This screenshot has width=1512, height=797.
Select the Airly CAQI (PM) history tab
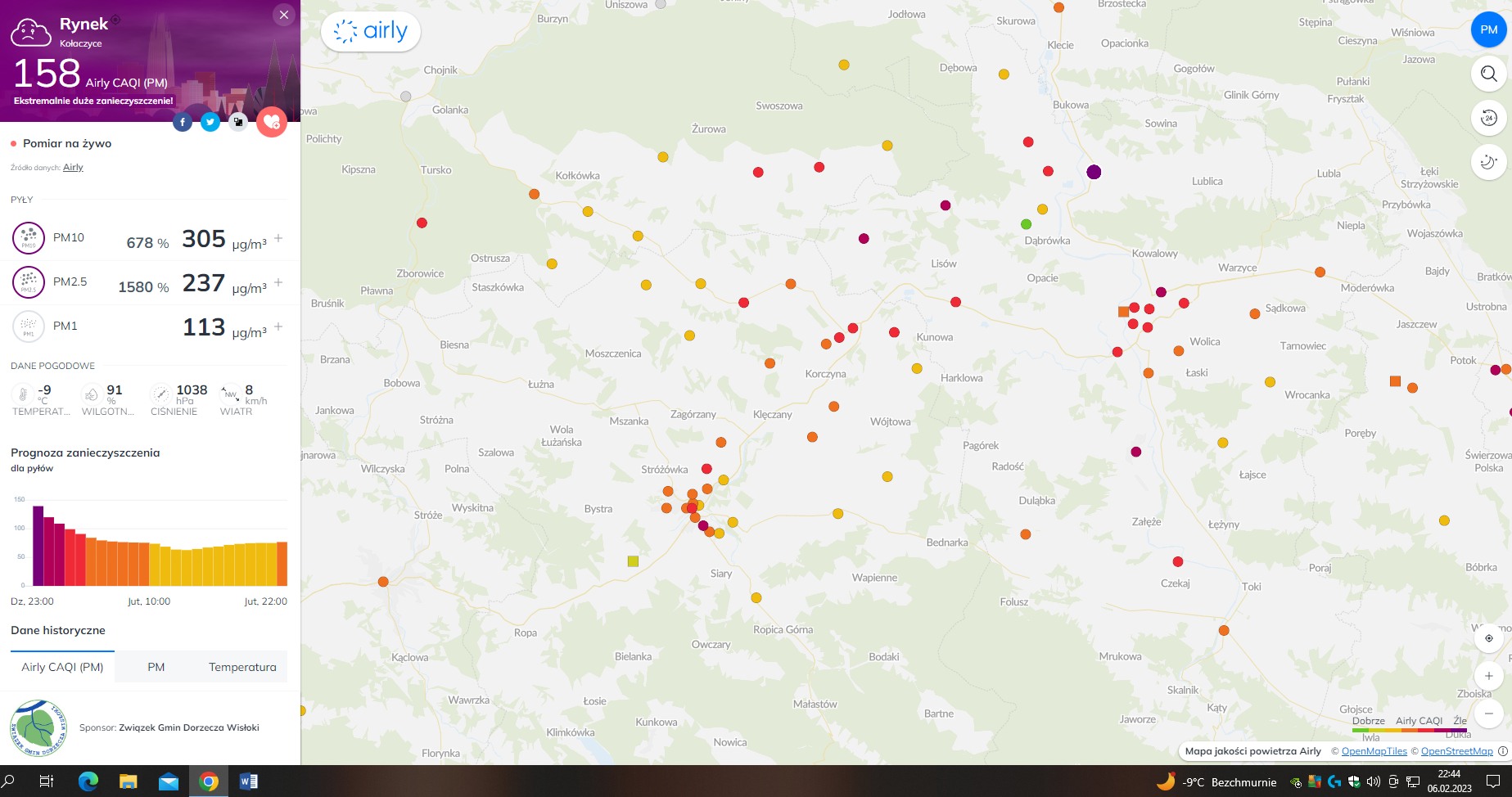(62, 667)
